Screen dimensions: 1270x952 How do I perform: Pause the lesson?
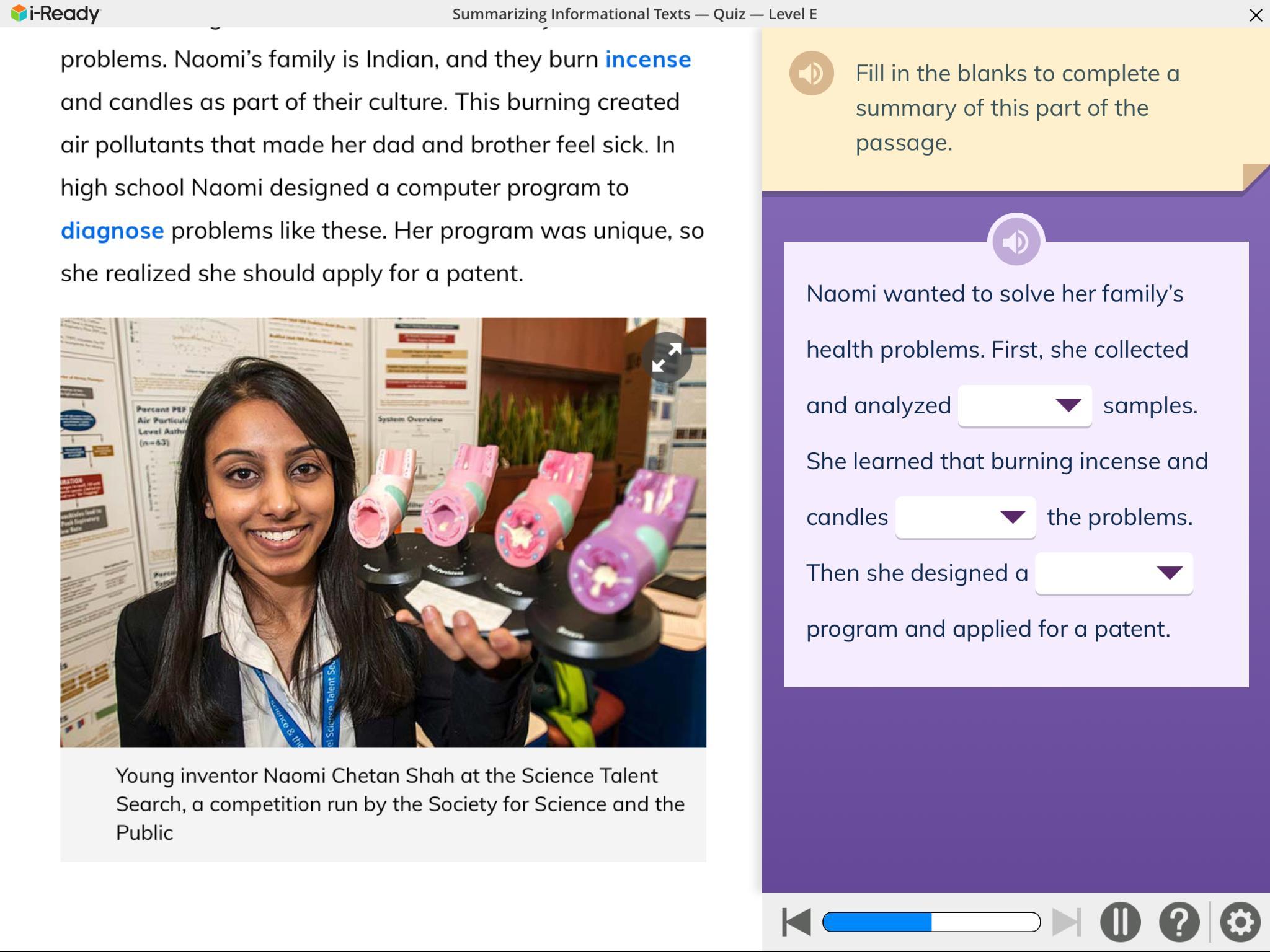(x=1120, y=922)
